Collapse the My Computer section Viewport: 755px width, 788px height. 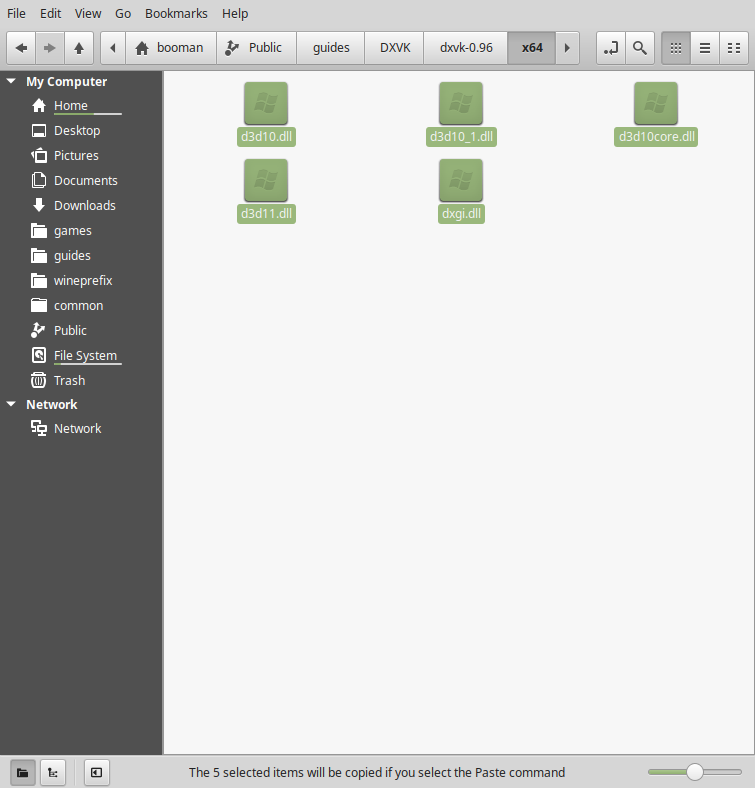(11, 81)
